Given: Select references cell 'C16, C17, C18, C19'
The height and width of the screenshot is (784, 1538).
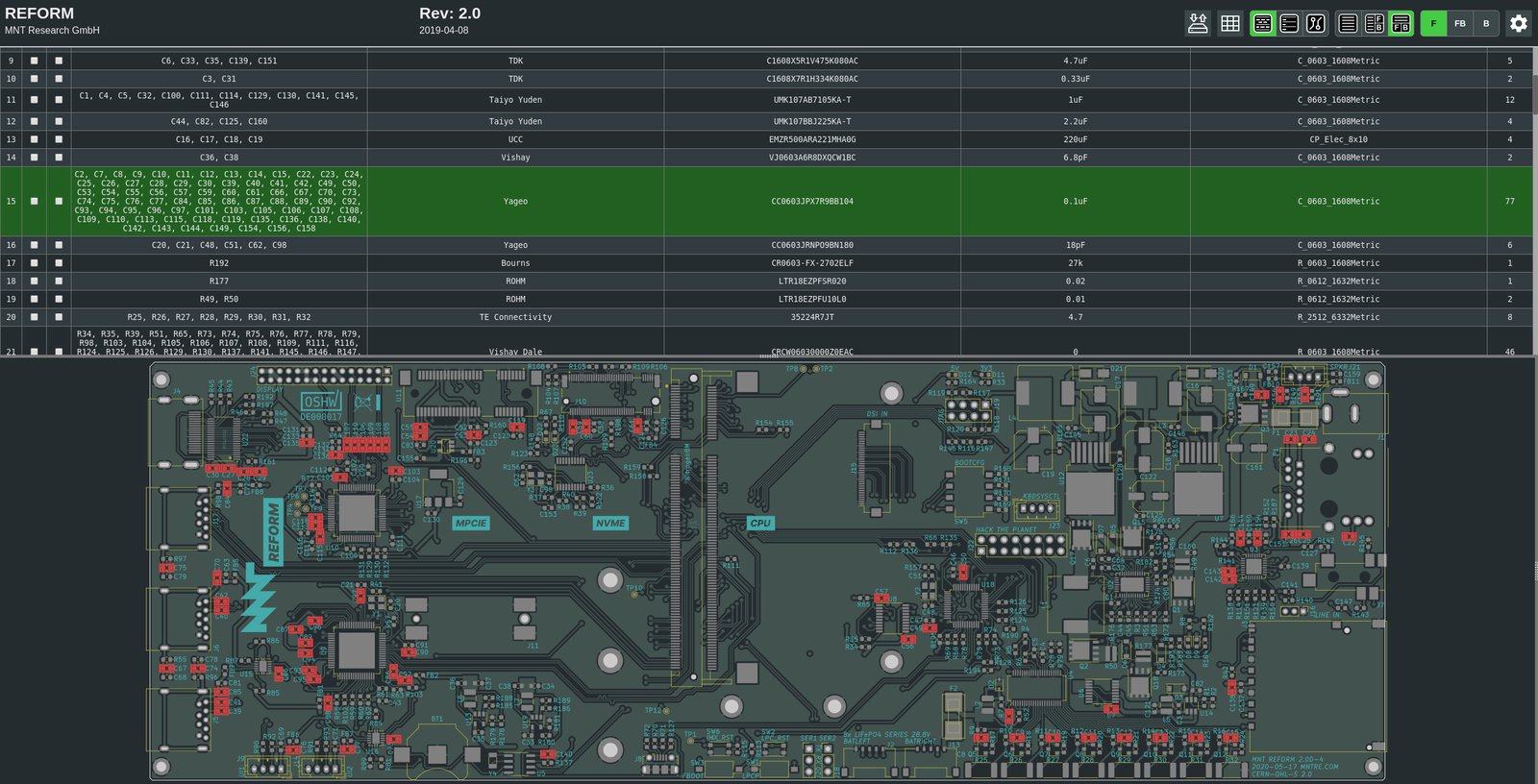Looking at the screenshot, I should point(219,139).
